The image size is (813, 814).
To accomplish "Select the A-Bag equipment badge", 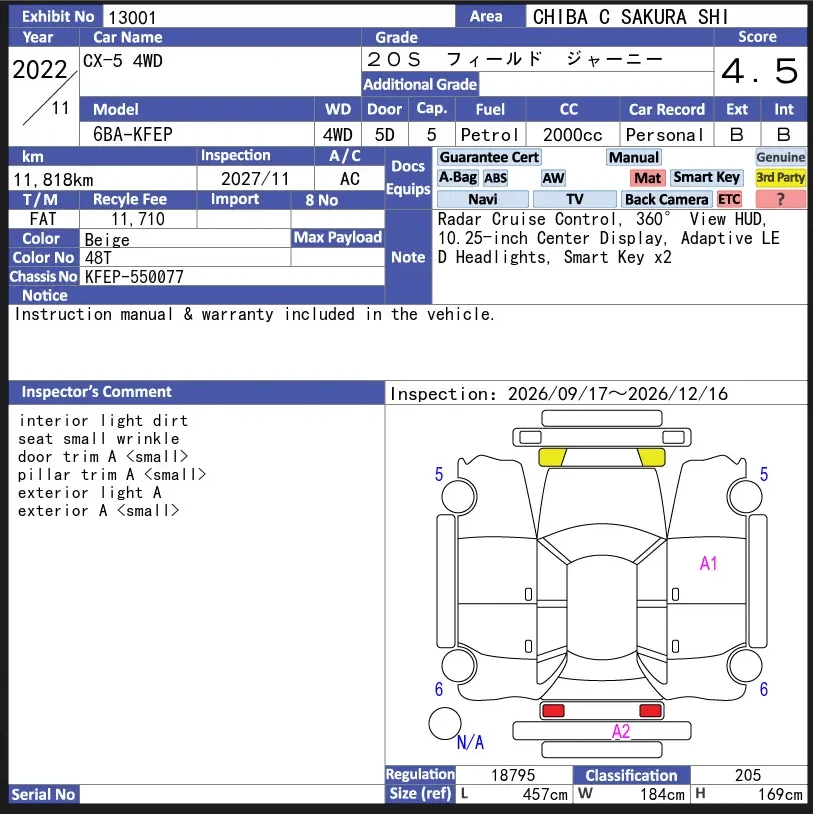I will (x=457, y=178).
